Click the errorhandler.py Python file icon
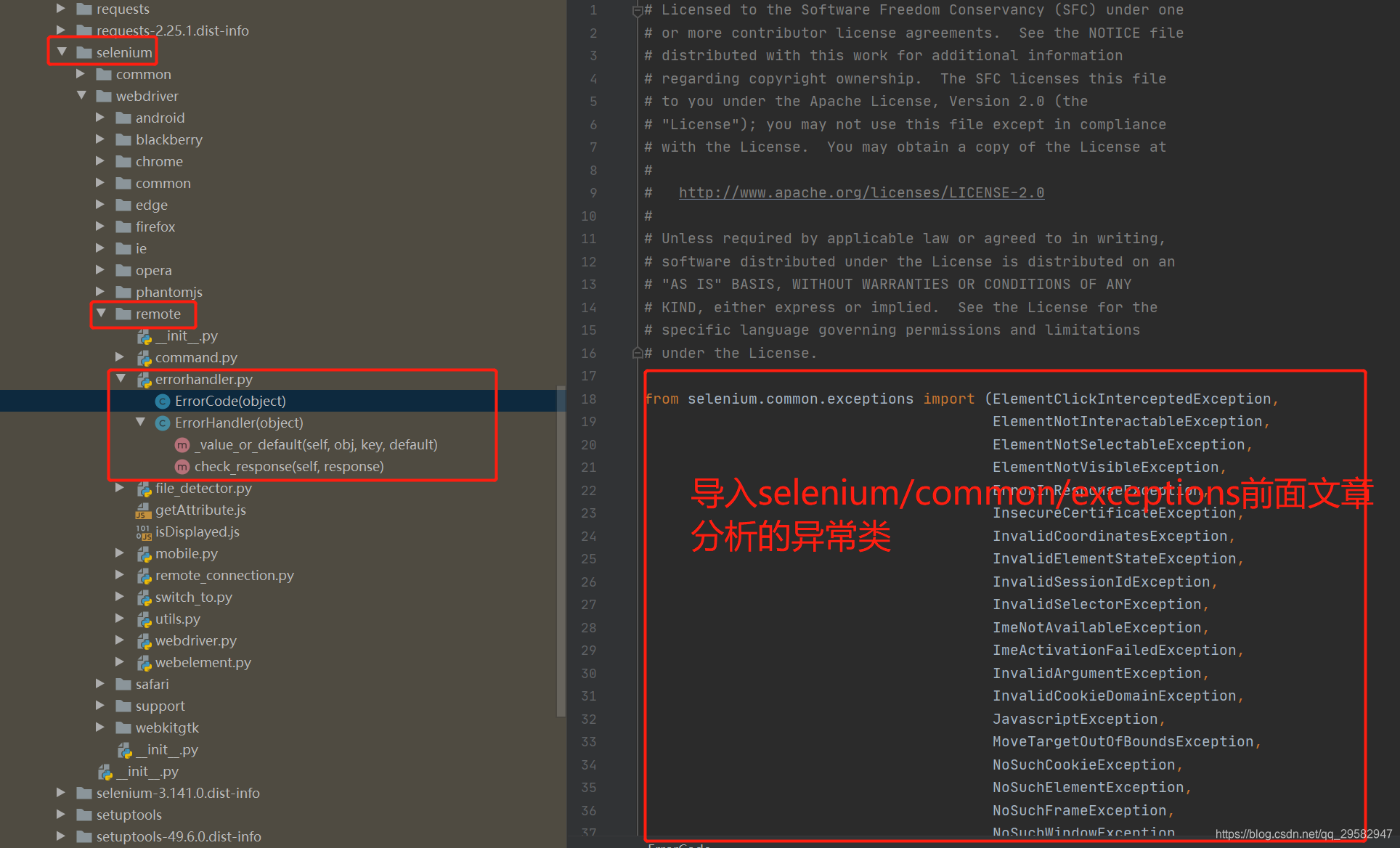Viewport: 1400px width, 848px height. coord(144,380)
